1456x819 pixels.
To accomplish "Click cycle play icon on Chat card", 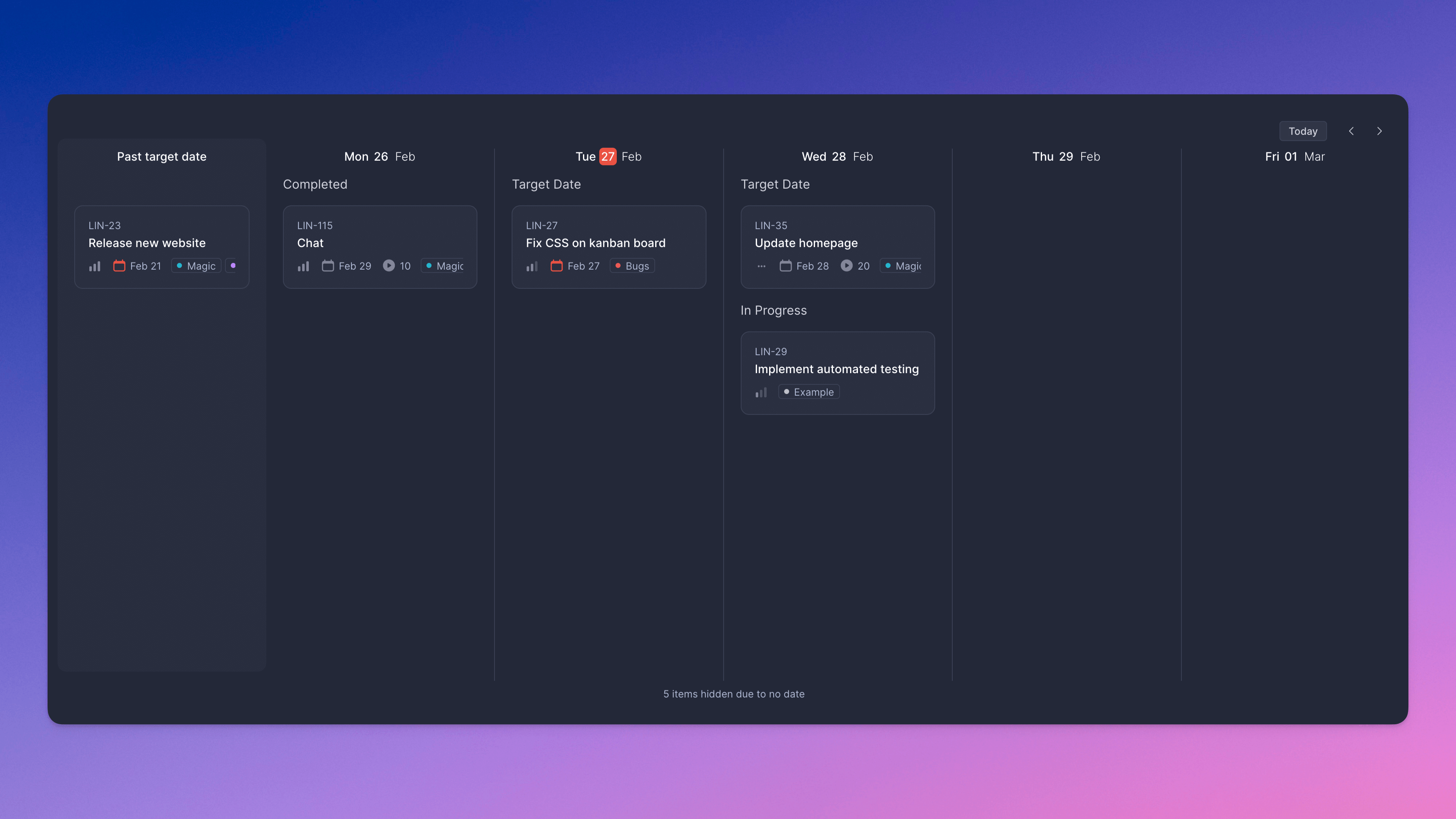I will (x=389, y=265).
